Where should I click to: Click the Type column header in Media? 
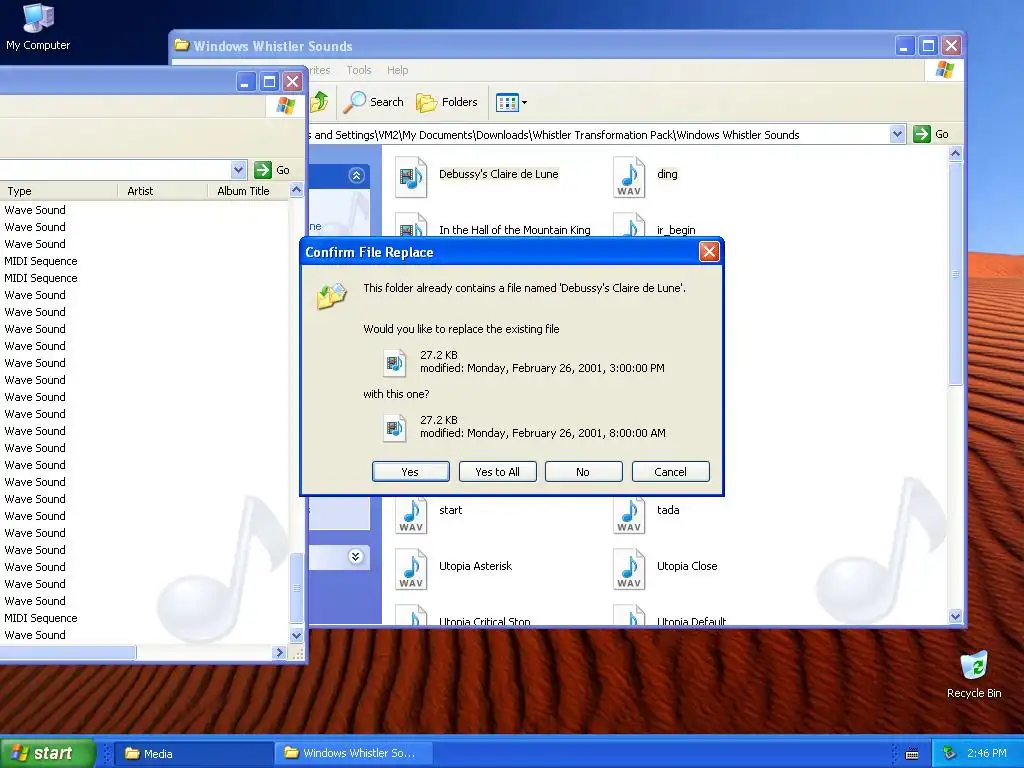point(59,191)
